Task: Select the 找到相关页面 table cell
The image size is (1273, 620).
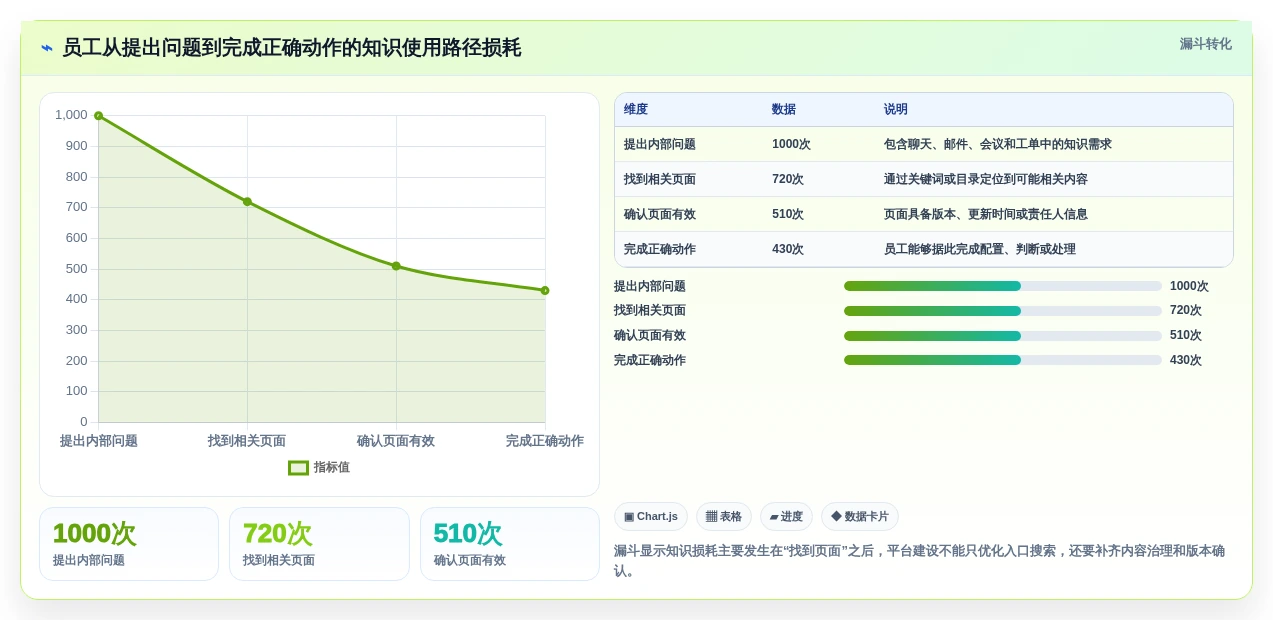Action: pos(660,179)
